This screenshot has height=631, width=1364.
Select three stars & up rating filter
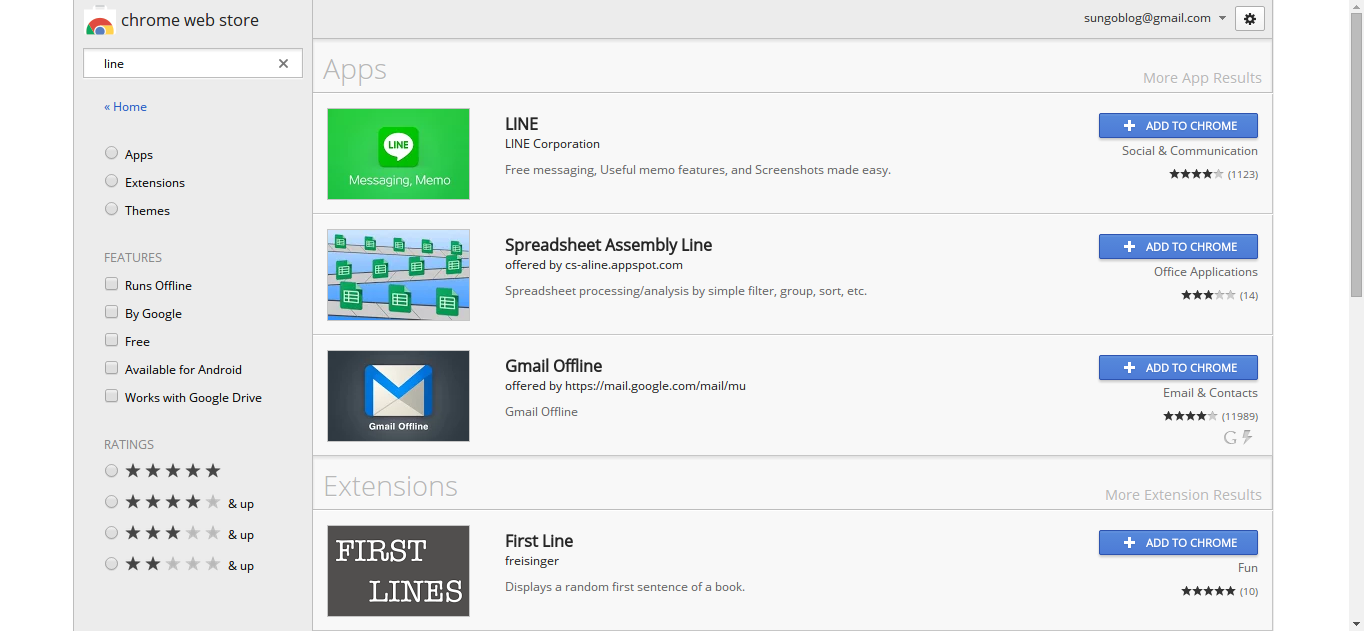(x=111, y=532)
